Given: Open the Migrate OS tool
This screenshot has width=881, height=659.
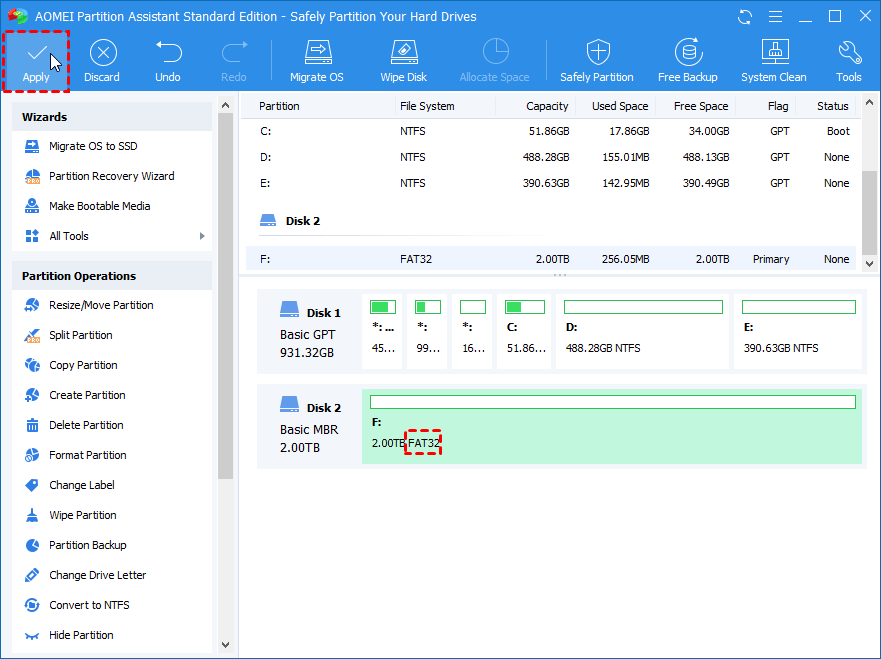Looking at the screenshot, I should click(316, 52).
